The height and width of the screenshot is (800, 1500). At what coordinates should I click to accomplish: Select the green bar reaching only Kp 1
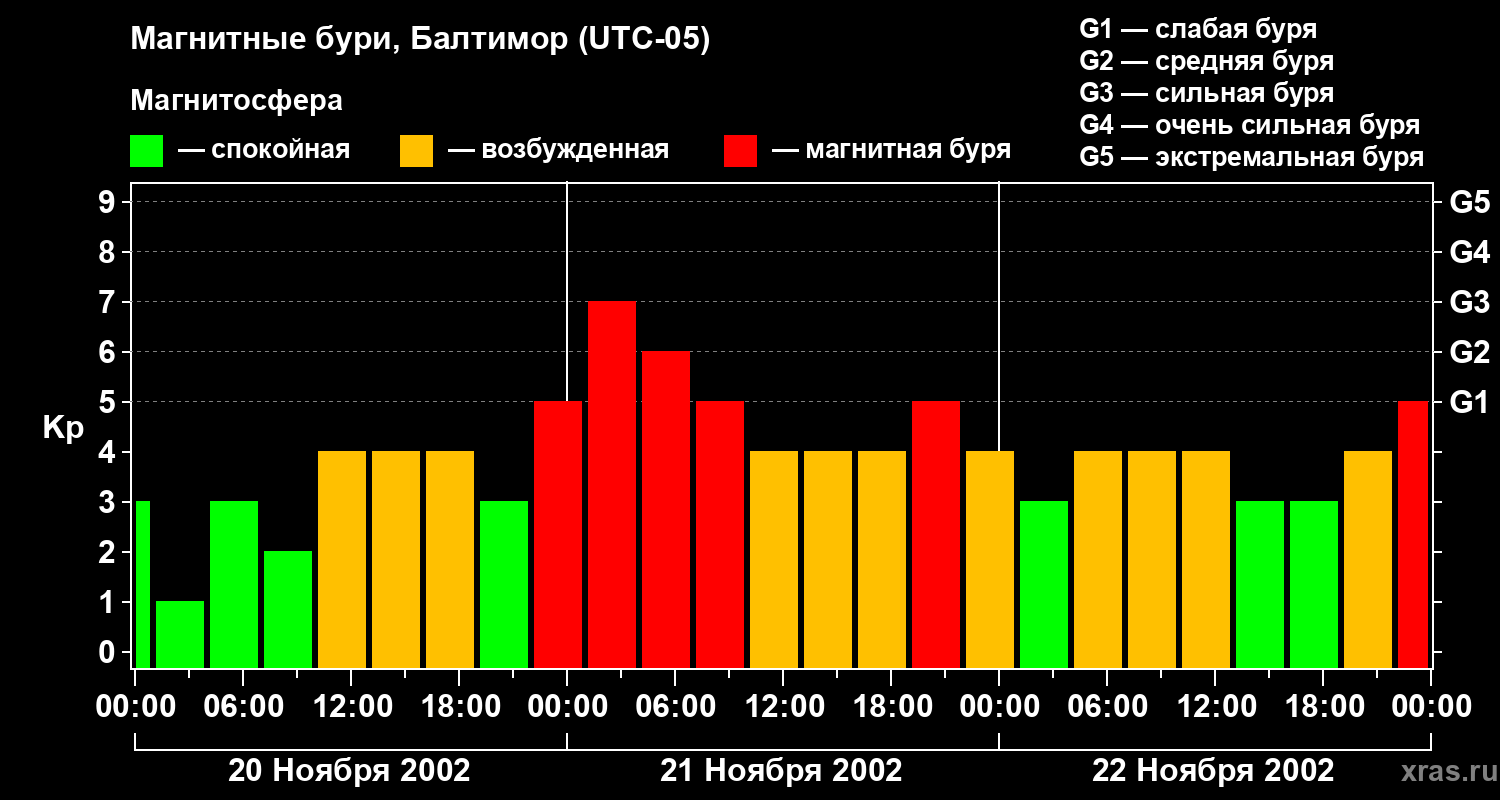coord(180,634)
